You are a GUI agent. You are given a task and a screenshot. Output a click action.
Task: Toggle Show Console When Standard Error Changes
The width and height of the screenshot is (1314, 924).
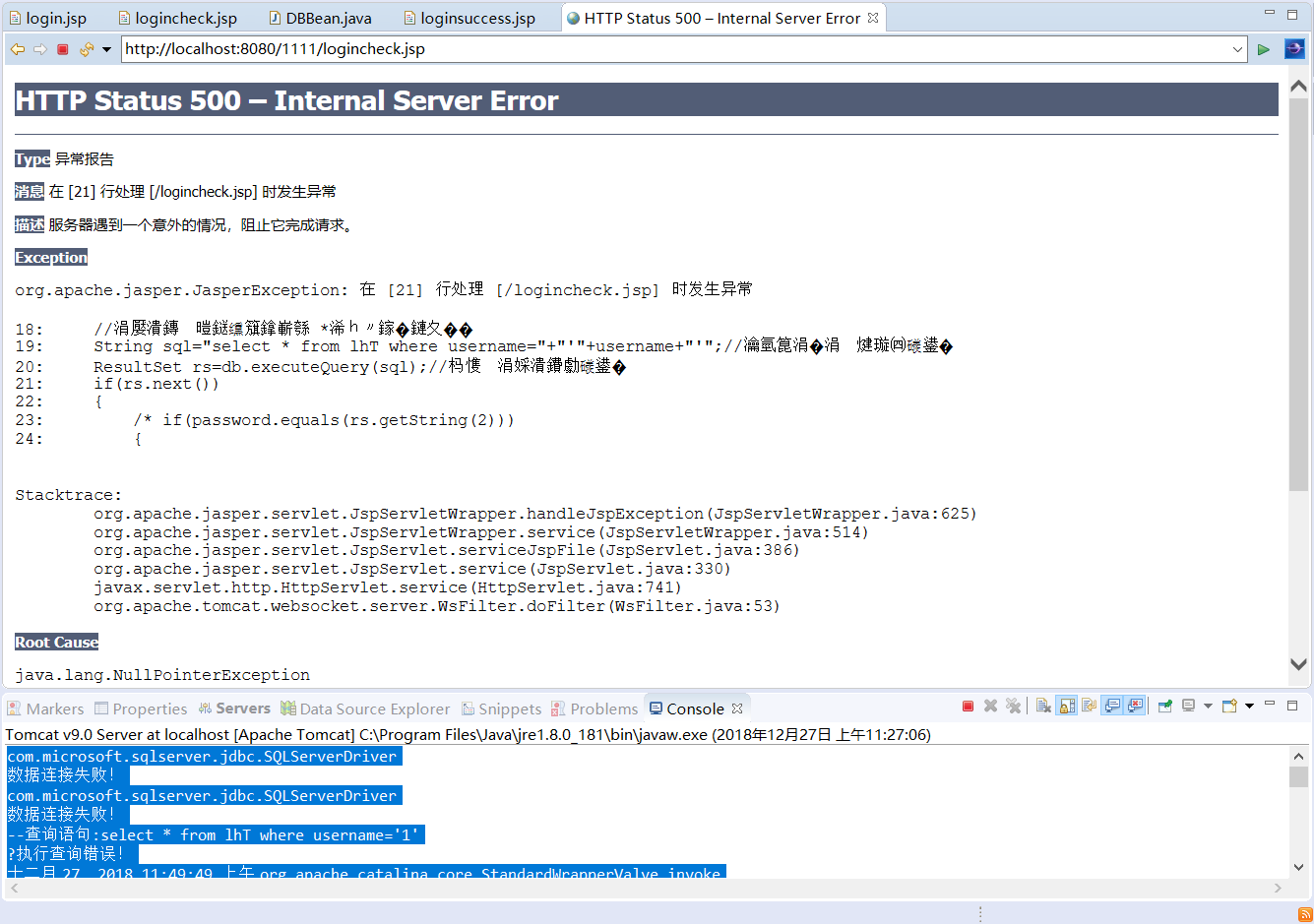1135,706
